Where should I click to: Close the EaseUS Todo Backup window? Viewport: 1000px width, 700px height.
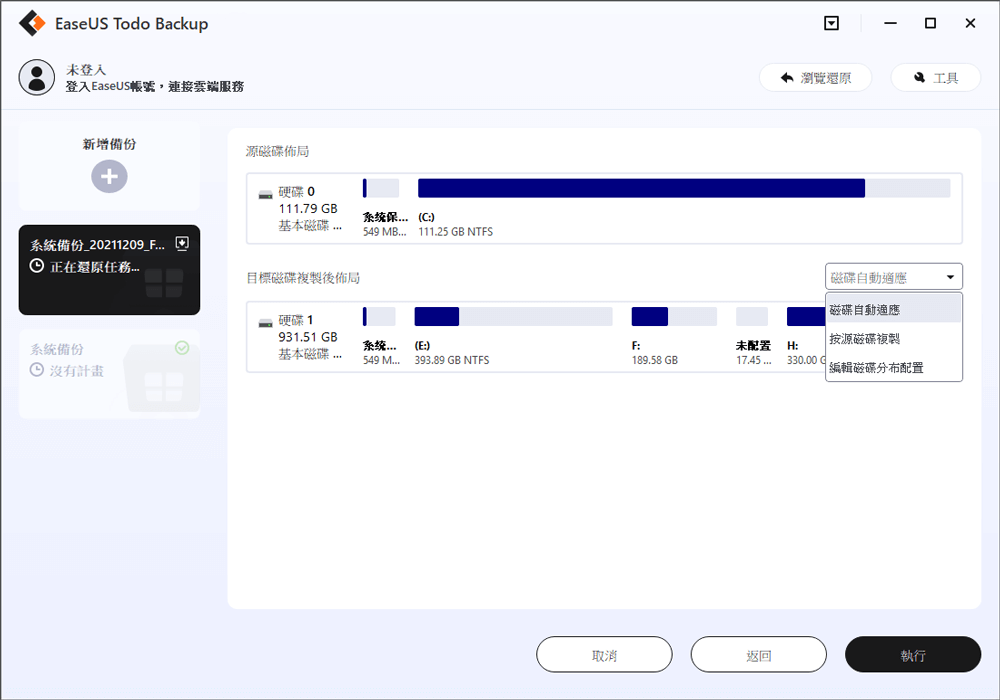(x=970, y=24)
